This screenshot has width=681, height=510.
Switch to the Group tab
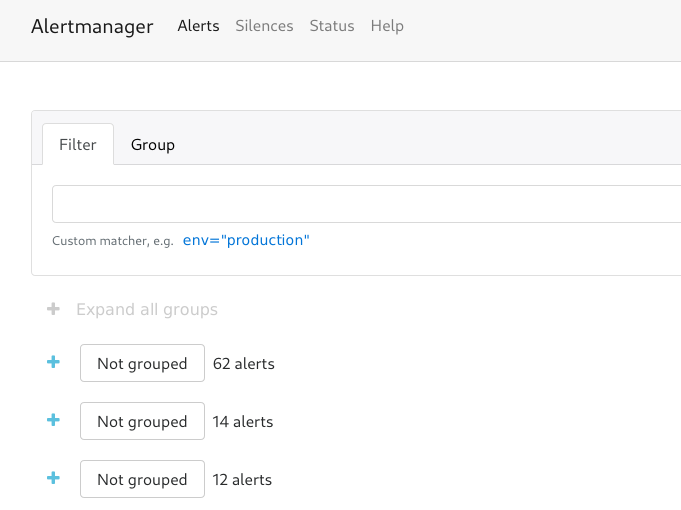click(x=153, y=145)
